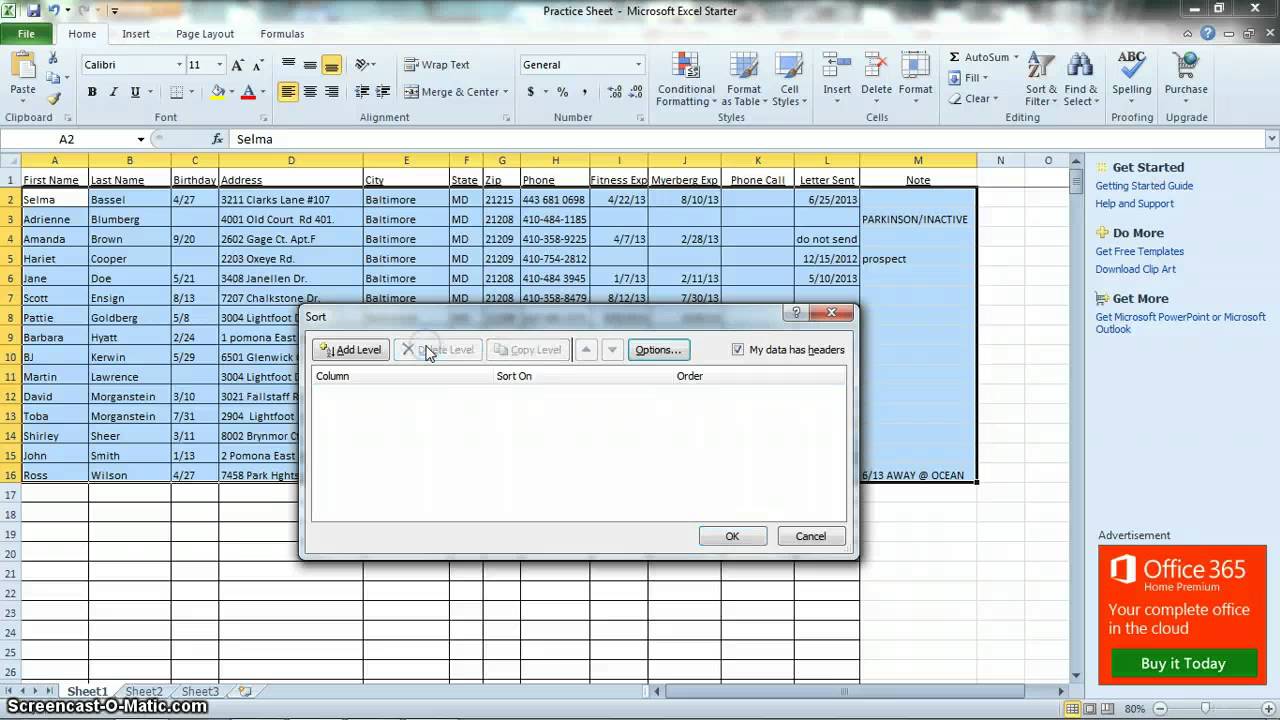Open Find & Select menu
The width and height of the screenshot is (1280, 720).
pos(1080,80)
